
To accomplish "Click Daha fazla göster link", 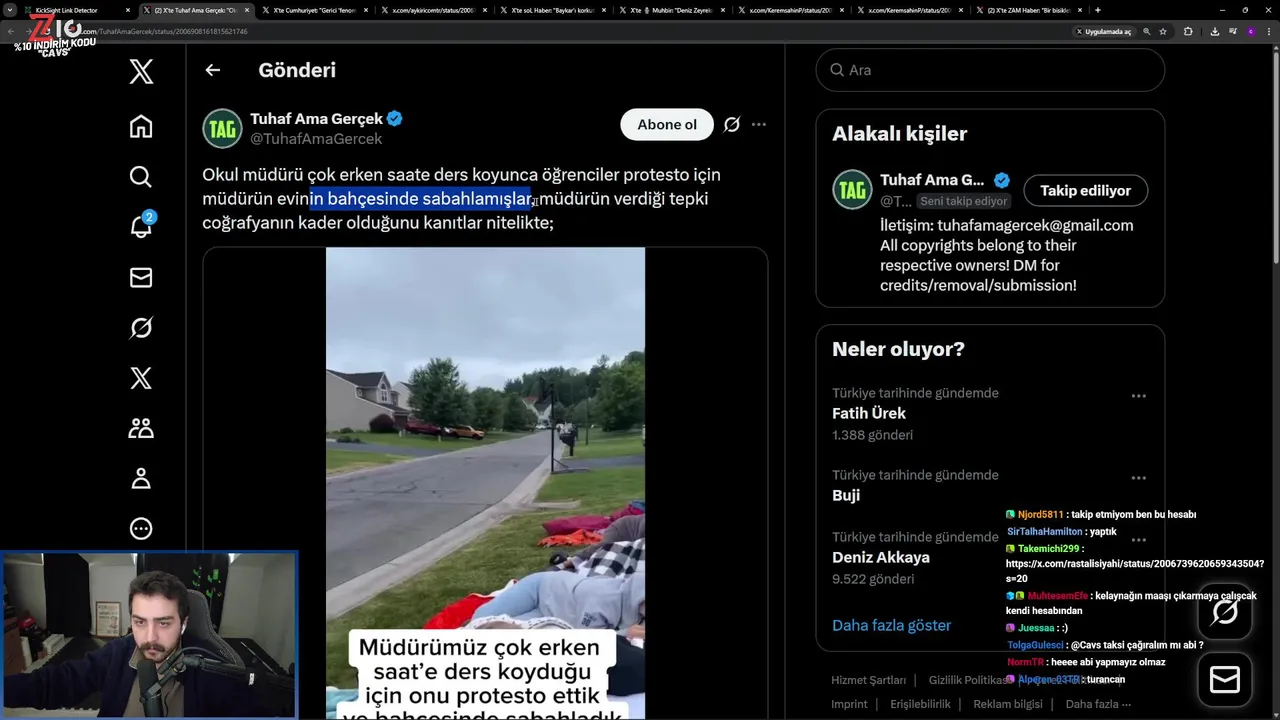I will click(891, 625).
